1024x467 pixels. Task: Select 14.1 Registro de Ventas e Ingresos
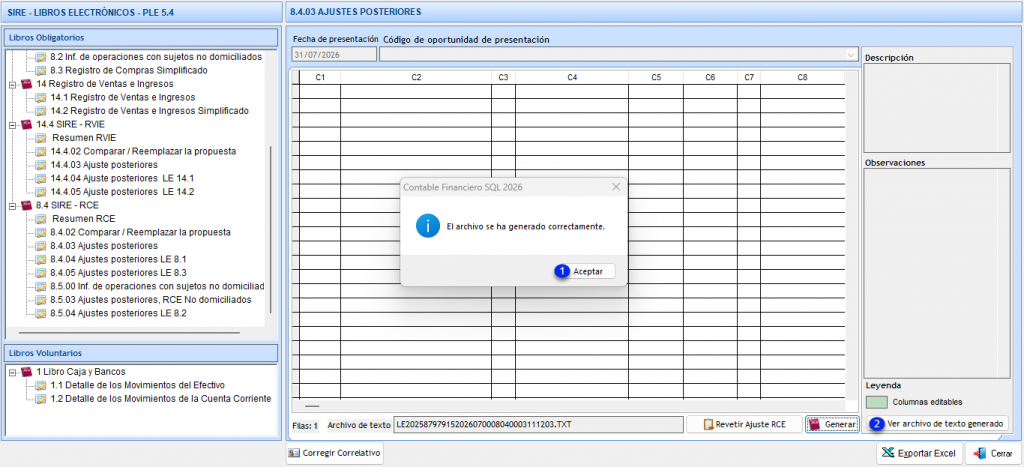(123, 97)
